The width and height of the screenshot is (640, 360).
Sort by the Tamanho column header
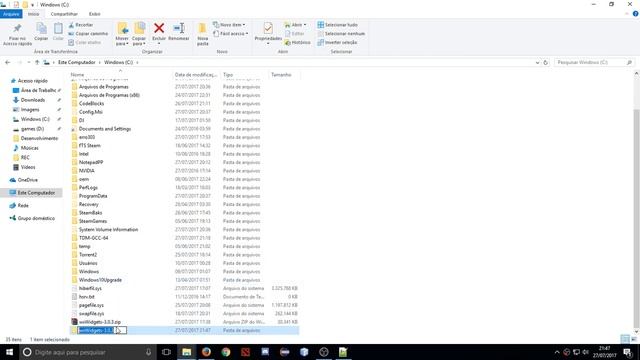[x=284, y=75]
